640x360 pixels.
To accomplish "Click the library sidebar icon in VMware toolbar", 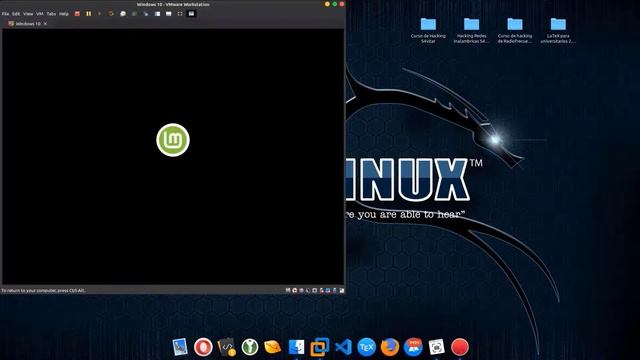I will point(157,14).
